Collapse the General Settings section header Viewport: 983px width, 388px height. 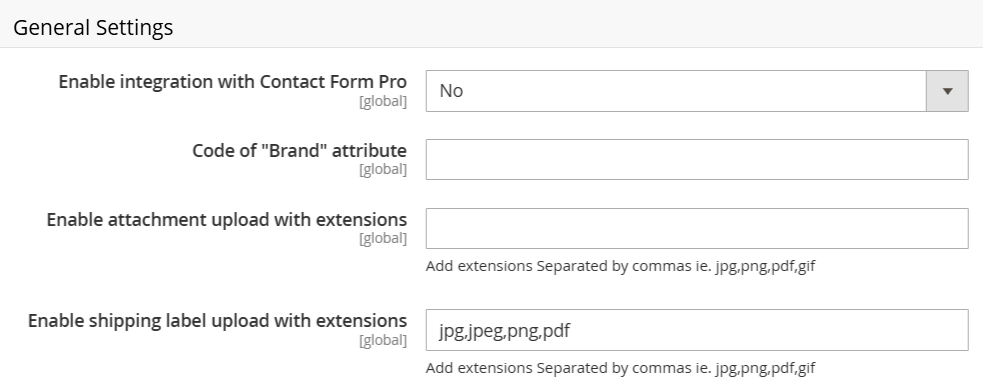pyautogui.click(x=492, y=27)
